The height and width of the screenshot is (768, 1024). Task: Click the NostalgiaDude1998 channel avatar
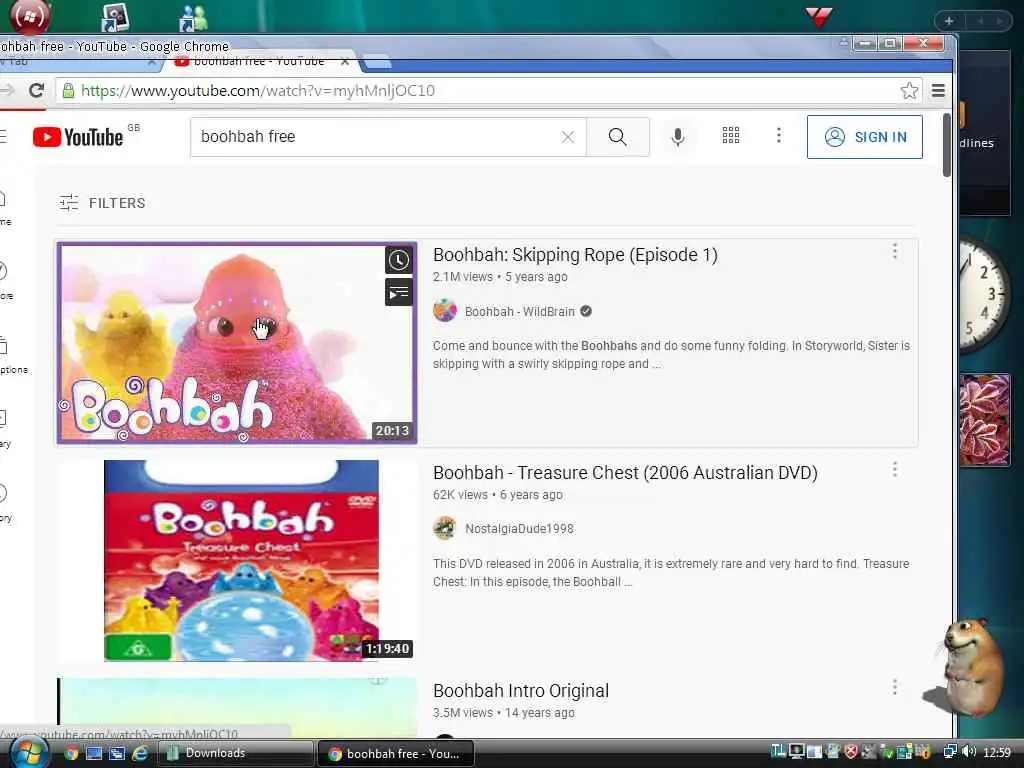(x=445, y=528)
